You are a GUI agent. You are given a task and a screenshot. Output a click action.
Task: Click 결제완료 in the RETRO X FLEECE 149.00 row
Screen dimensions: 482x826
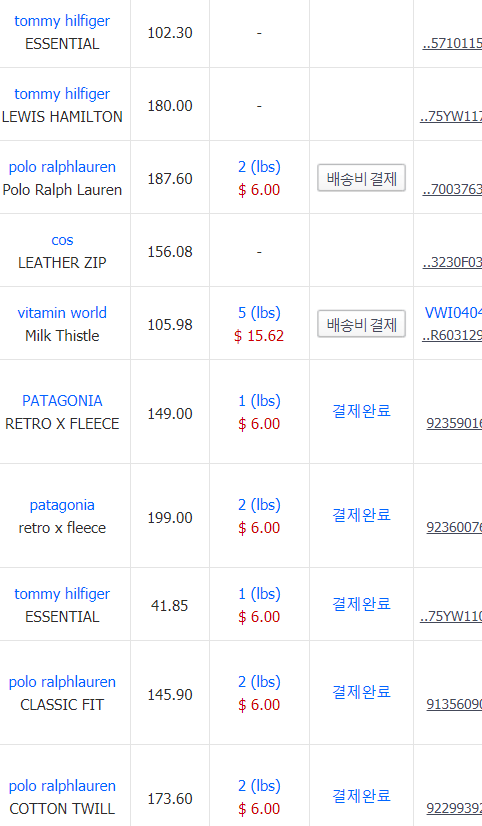361,411
